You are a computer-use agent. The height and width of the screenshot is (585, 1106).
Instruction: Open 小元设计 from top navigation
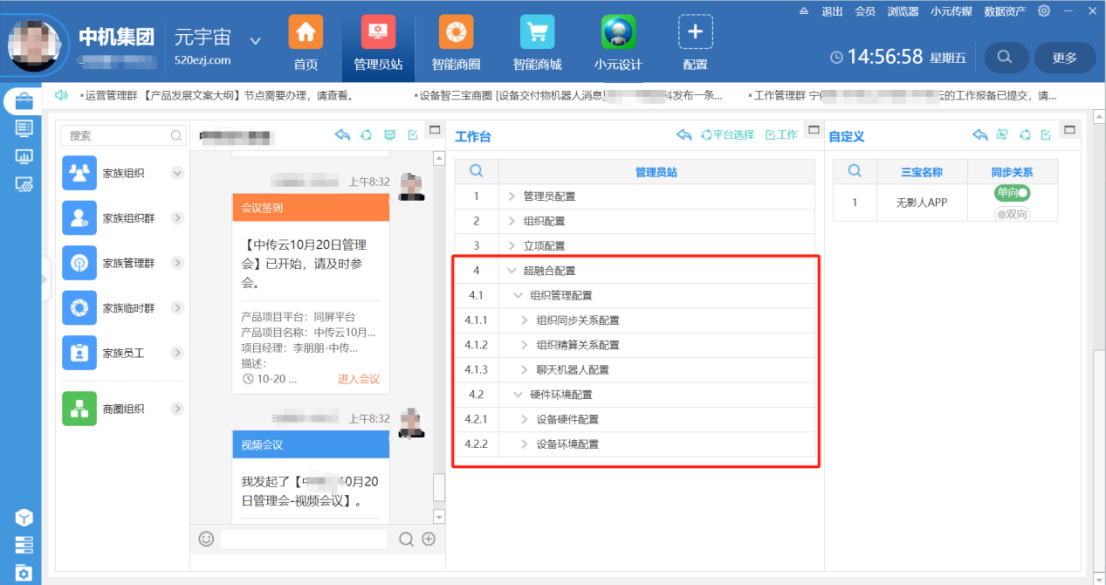618,43
